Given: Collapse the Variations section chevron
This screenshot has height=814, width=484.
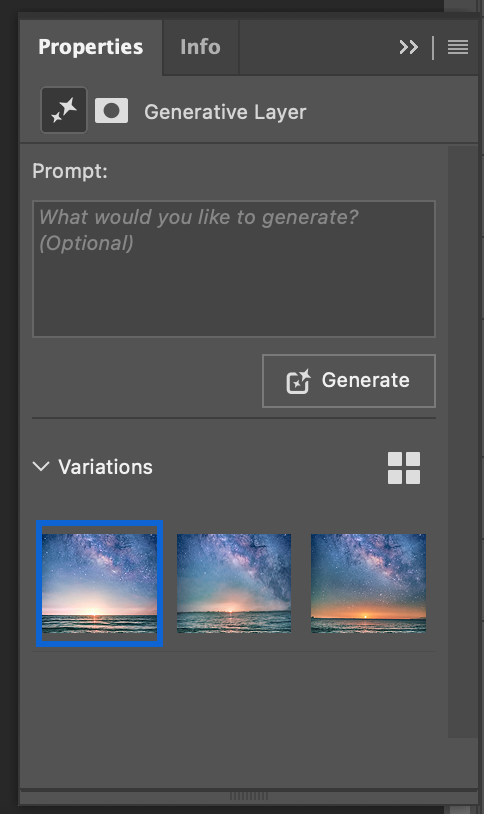Looking at the screenshot, I should tap(41, 466).
